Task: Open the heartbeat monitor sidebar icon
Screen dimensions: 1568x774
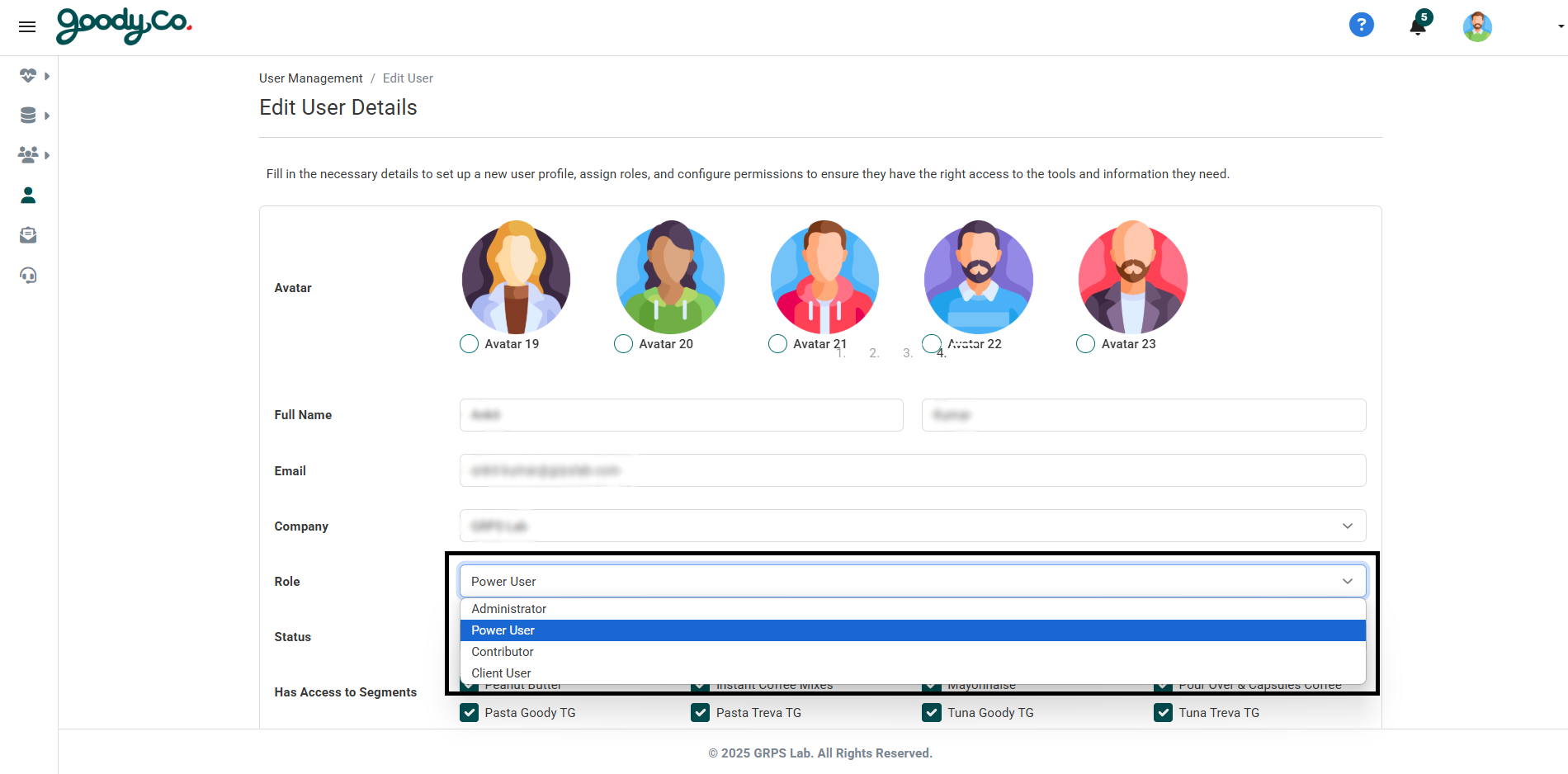Action: [x=28, y=76]
